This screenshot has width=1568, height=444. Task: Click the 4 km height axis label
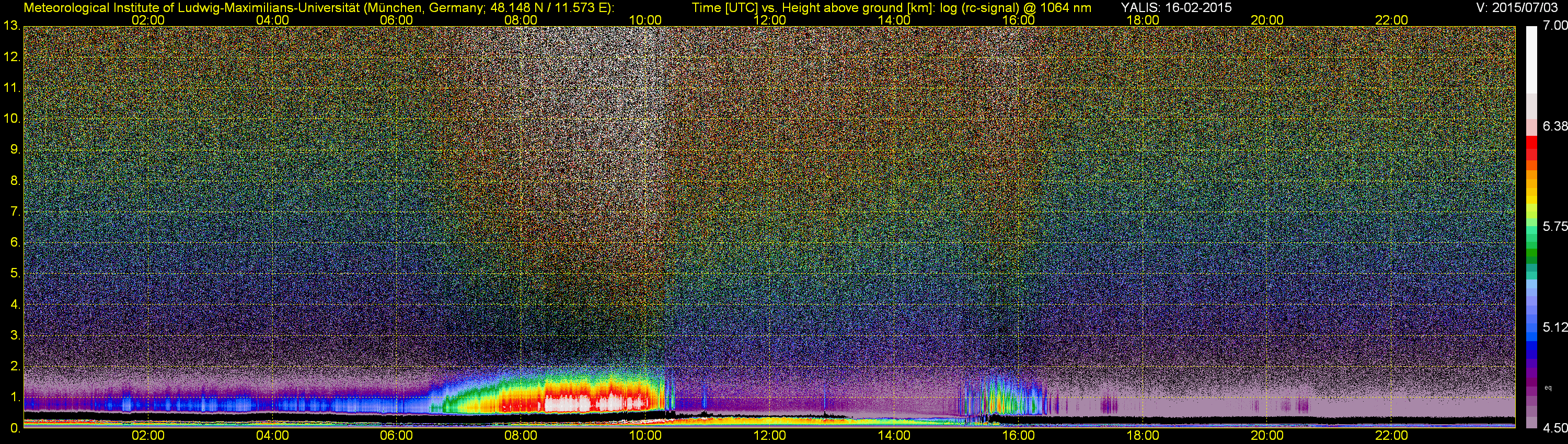[x=15, y=304]
